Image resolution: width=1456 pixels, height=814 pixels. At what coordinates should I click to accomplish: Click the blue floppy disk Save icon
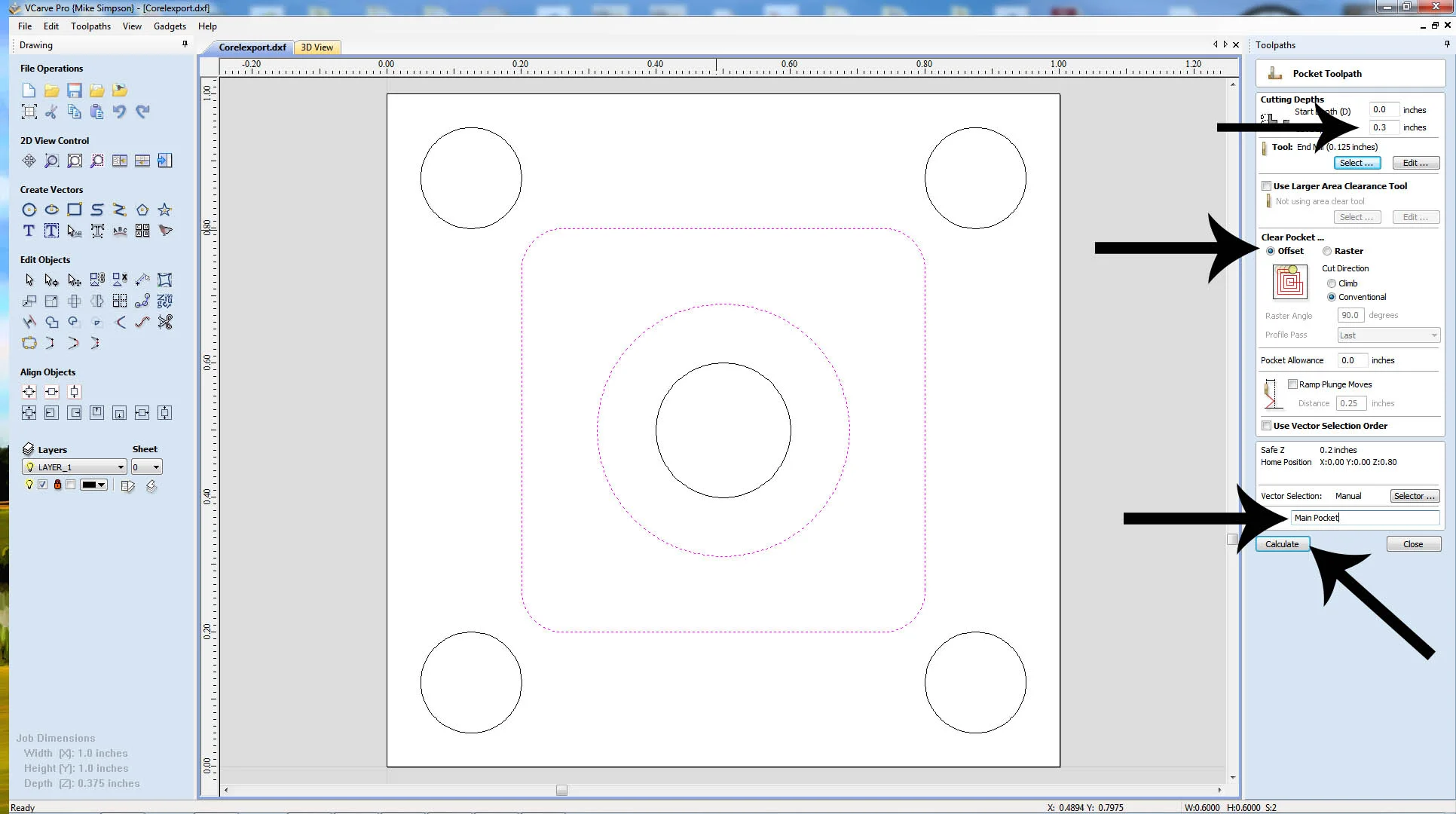click(74, 90)
